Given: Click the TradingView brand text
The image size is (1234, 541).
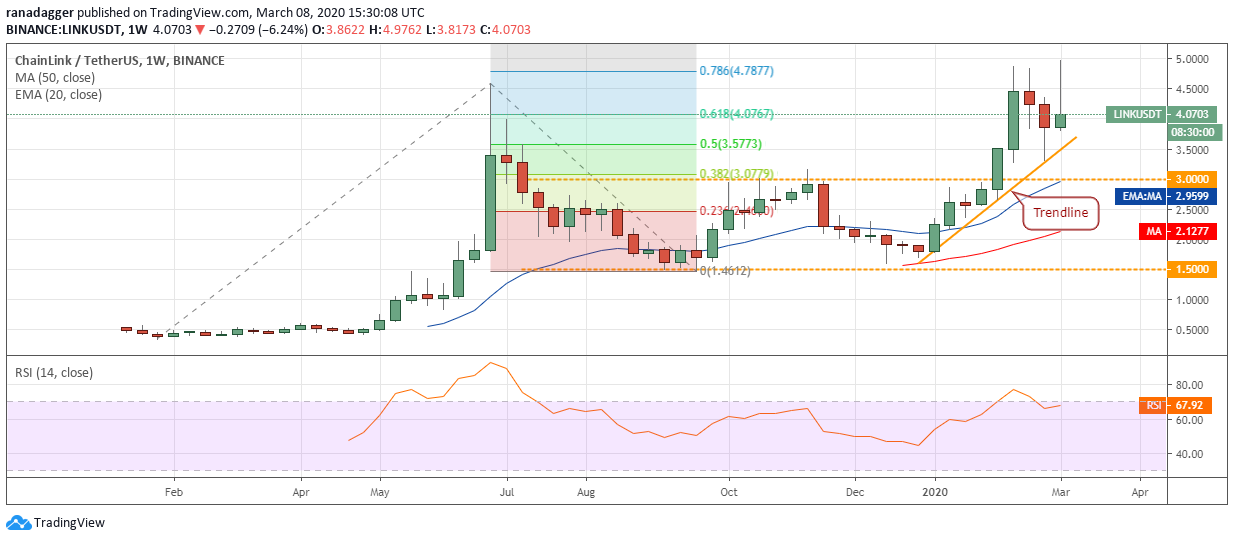Looking at the screenshot, I should [x=69, y=522].
